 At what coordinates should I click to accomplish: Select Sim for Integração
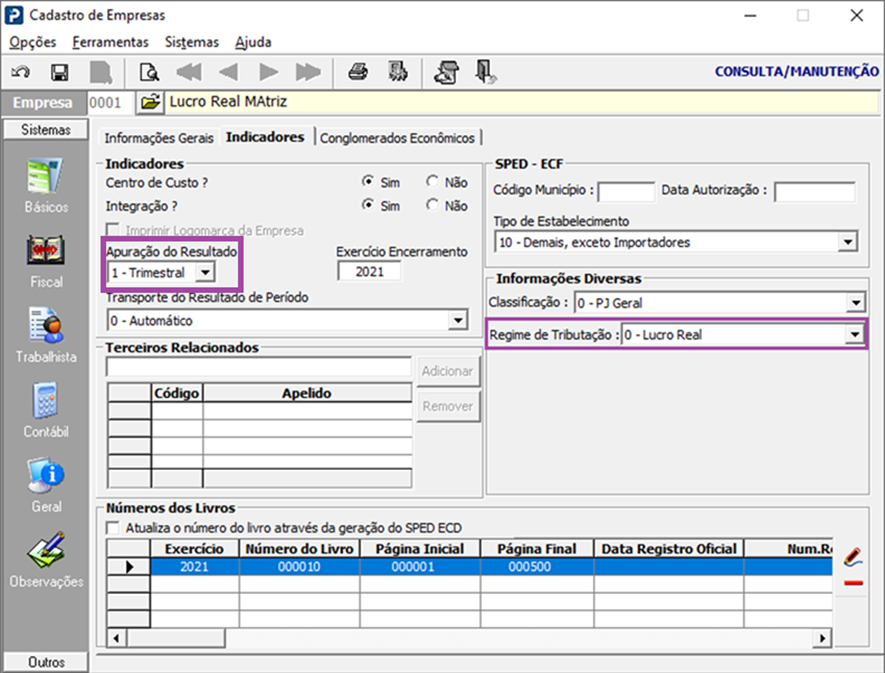tap(368, 204)
